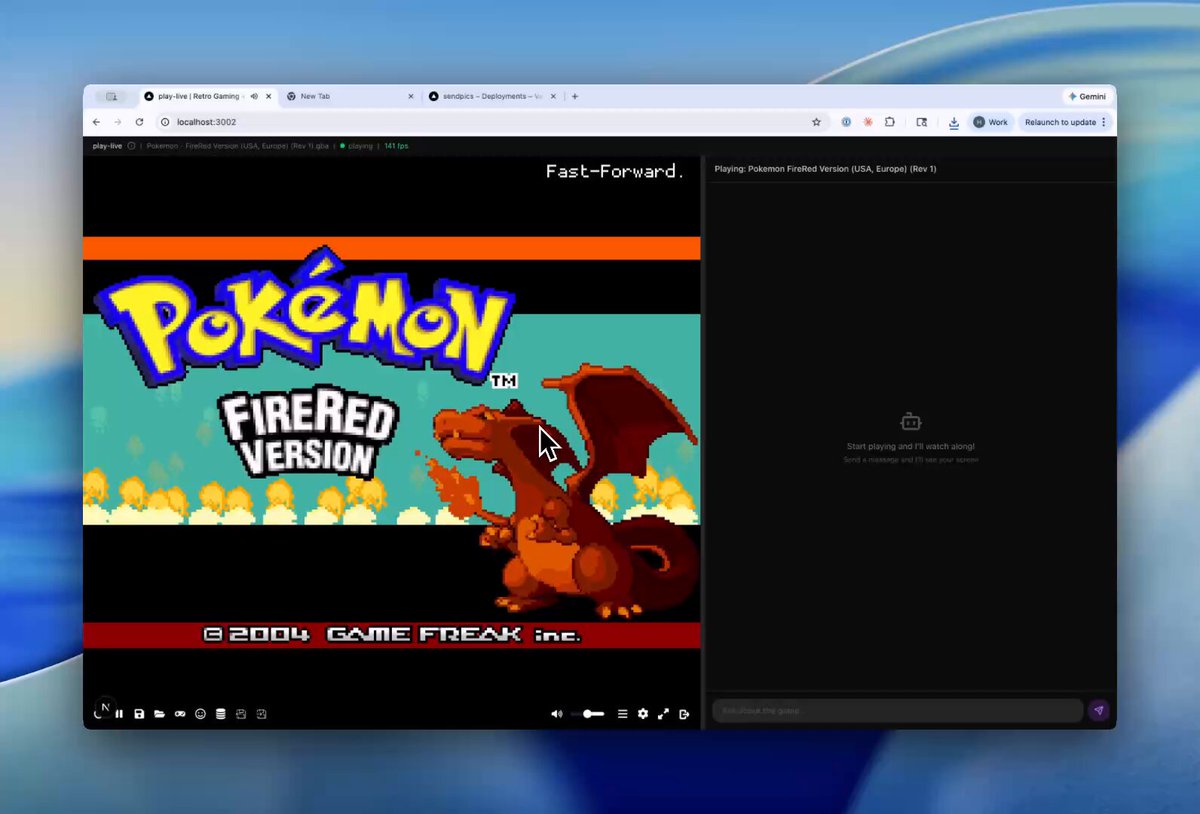1200x814 pixels.
Task: Bookmark the page with the star icon
Action: click(x=816, y=122)
